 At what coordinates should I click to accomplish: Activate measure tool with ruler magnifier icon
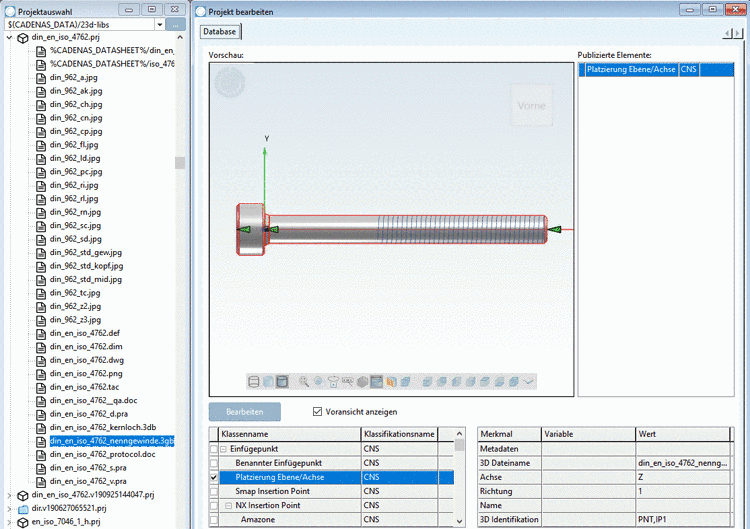click(x=348, y=382)
